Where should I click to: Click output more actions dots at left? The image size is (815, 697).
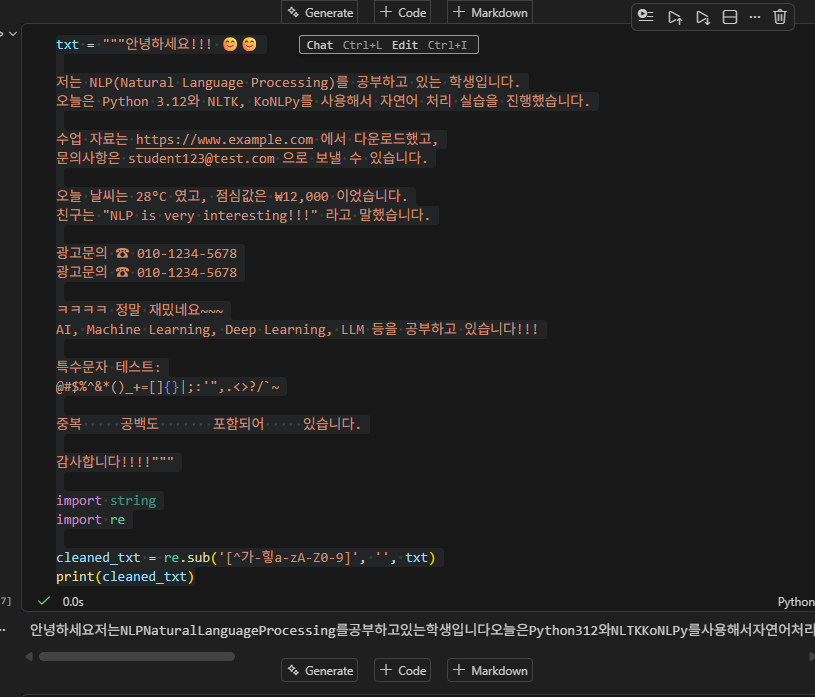(x=3, y=630)
